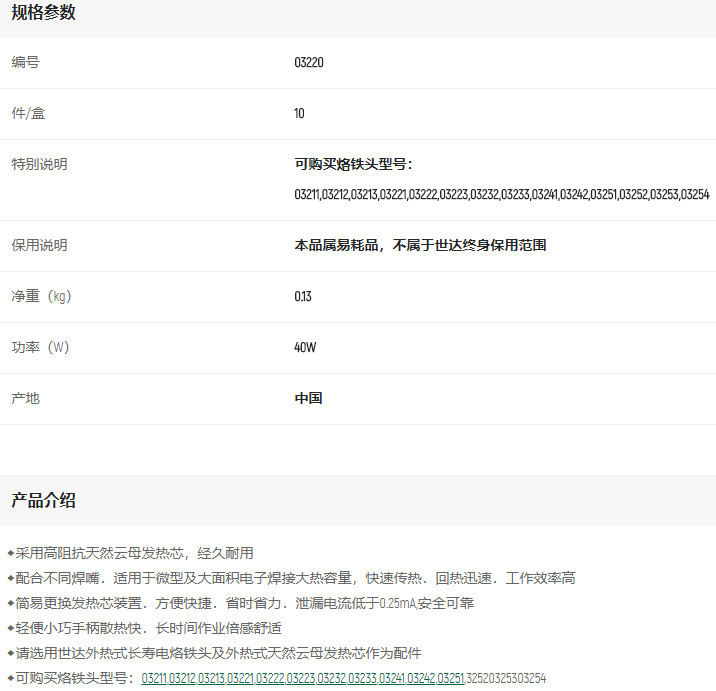Click the product number value 03220
The width and height of the screenshot is (716, 691).
309,63
